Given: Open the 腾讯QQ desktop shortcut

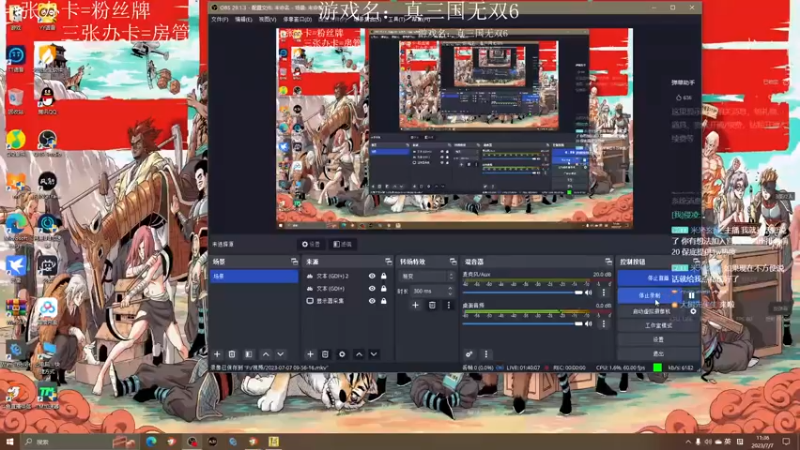Looking at the screenshot, I should coord(47,101).
